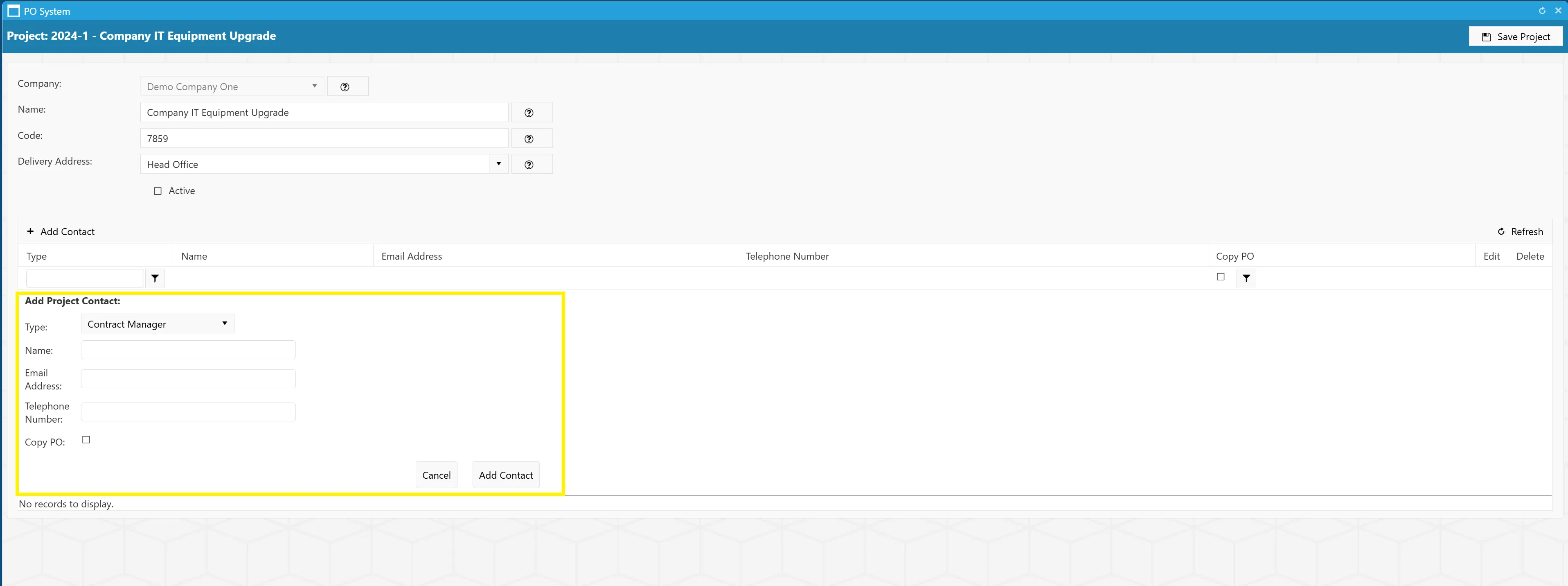Open help icon next to Code field
This screenshot has height=586, width=1568.
[532, 138]
